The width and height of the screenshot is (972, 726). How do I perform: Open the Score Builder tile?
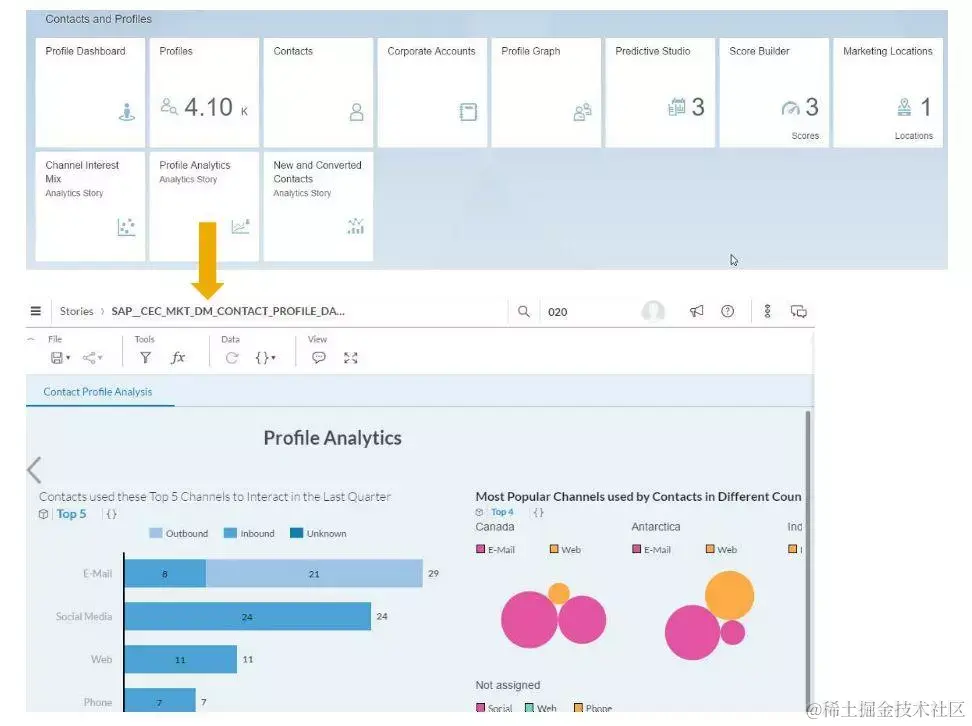(774, 92)
